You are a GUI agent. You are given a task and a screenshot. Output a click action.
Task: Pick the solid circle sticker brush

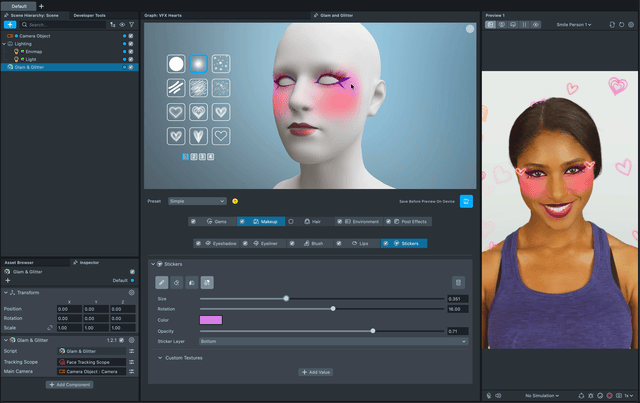coord(176,64)
